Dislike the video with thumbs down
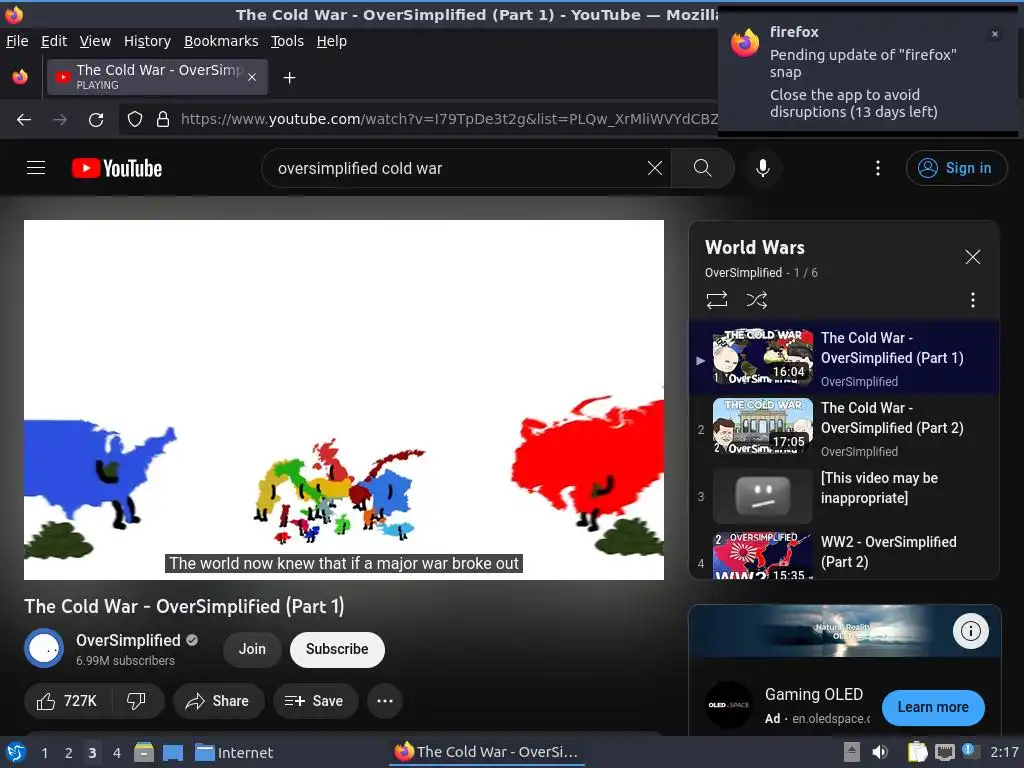Image resolution: width=1024 pixels, height=768 pixels. coord(136,701)
